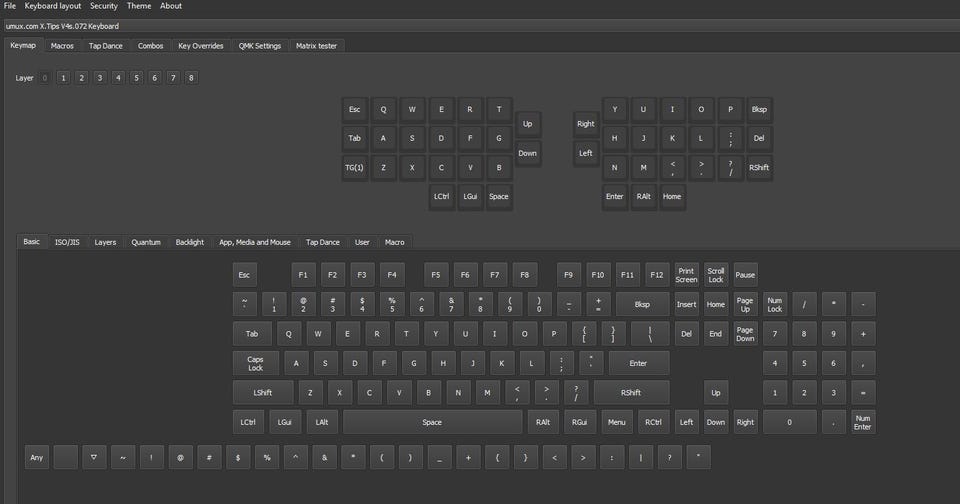This screenshot has width=960, height=504.
Task: Select layer 3 button
Action: 100,78
